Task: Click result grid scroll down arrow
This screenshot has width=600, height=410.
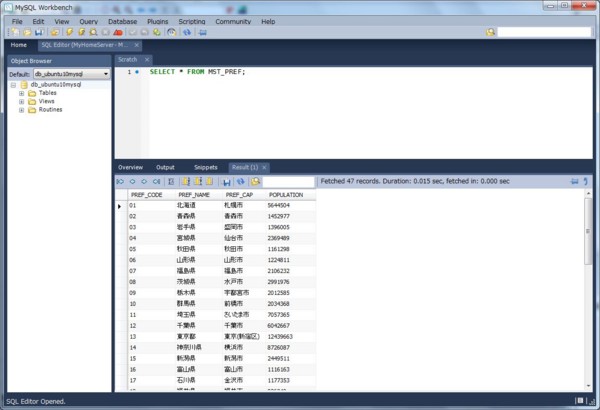Action: (588, 386)
